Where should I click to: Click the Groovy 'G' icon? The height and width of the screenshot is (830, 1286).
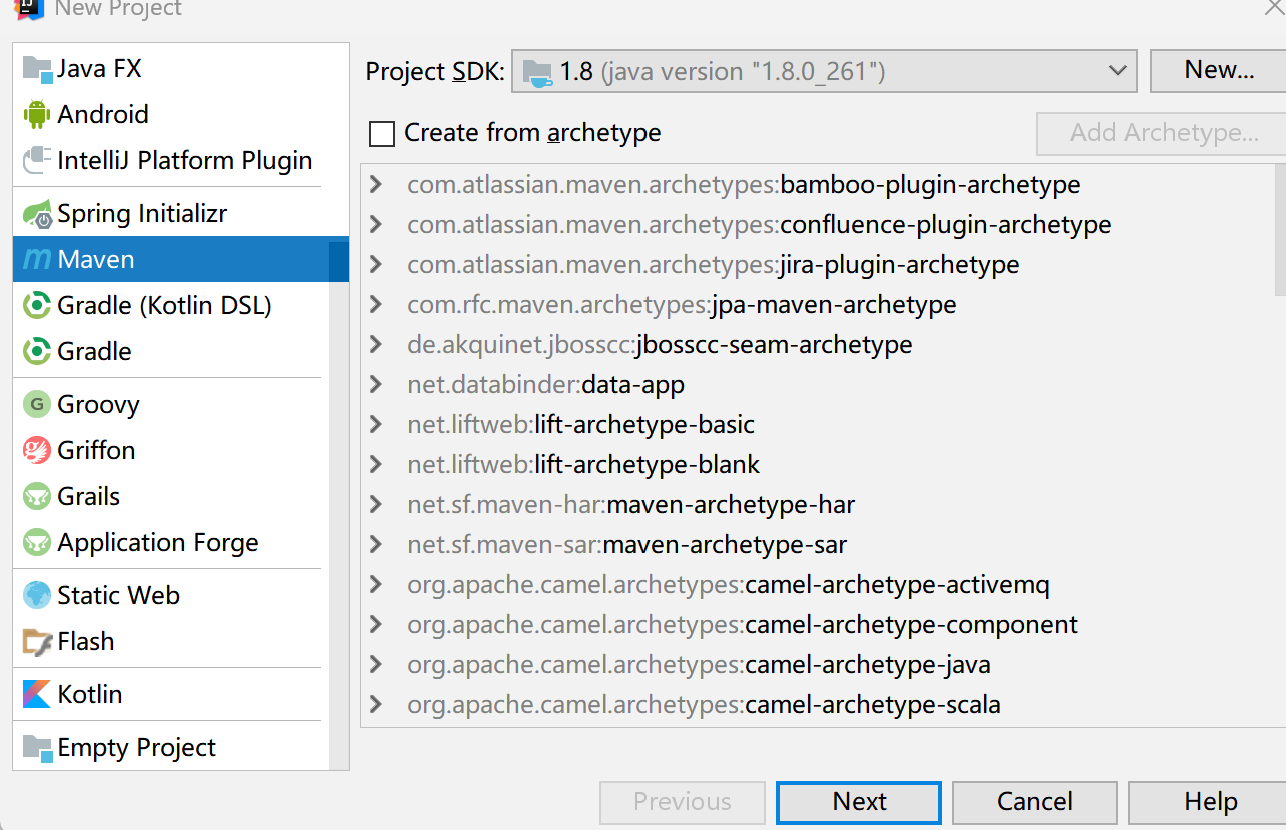pos(37,405)
